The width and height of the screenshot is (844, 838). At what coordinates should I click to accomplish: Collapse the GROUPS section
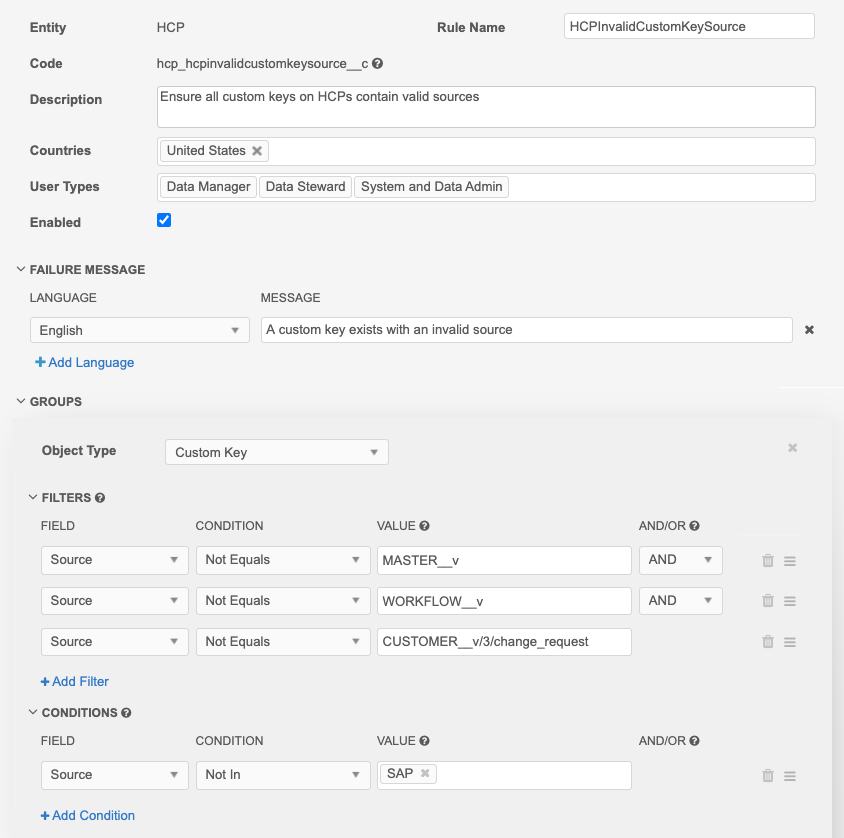coord(21,402)
